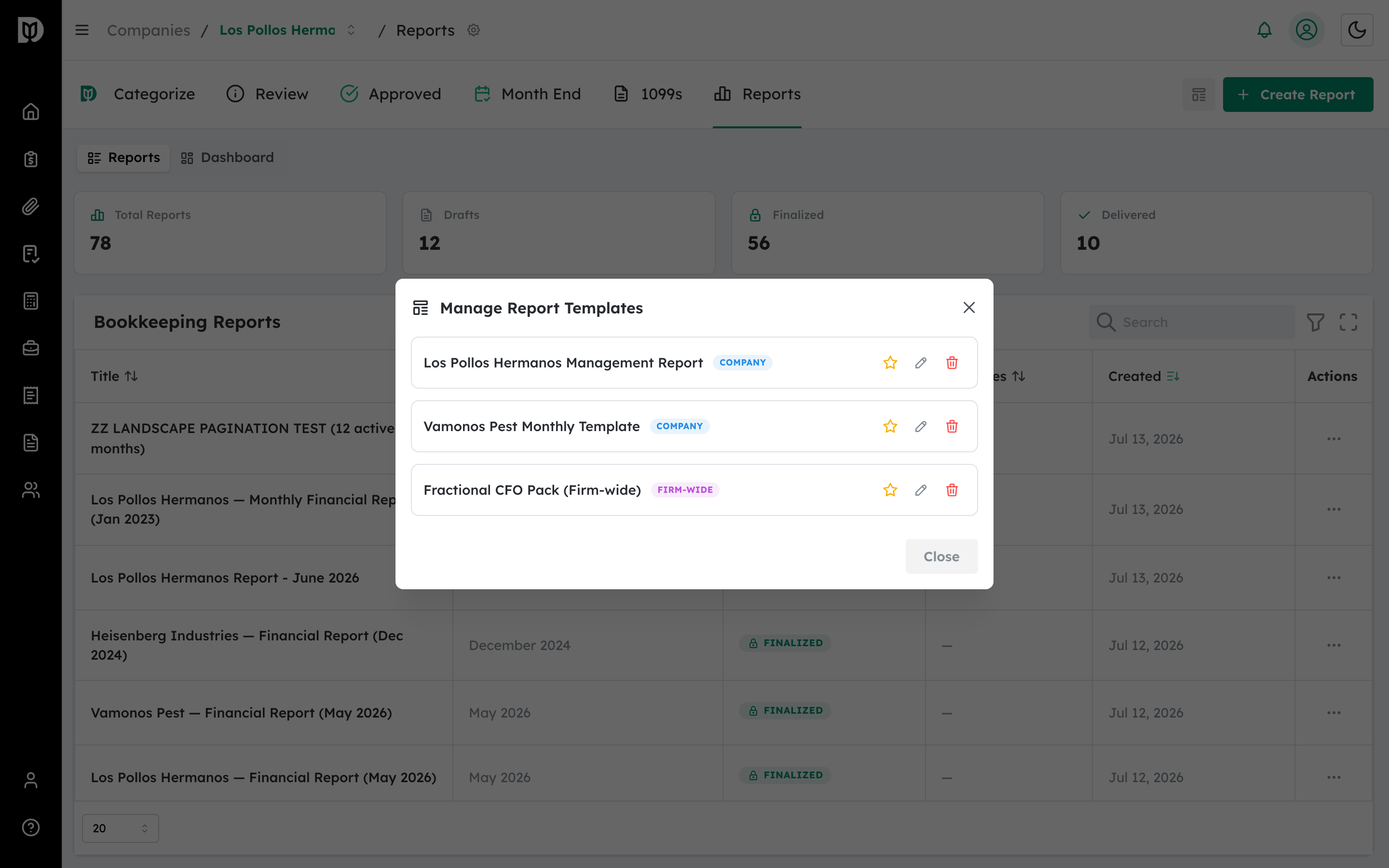This screenshot has width=1389, height=868.
Task: Select the Reports main tab
Action: (x=757, y=94)
